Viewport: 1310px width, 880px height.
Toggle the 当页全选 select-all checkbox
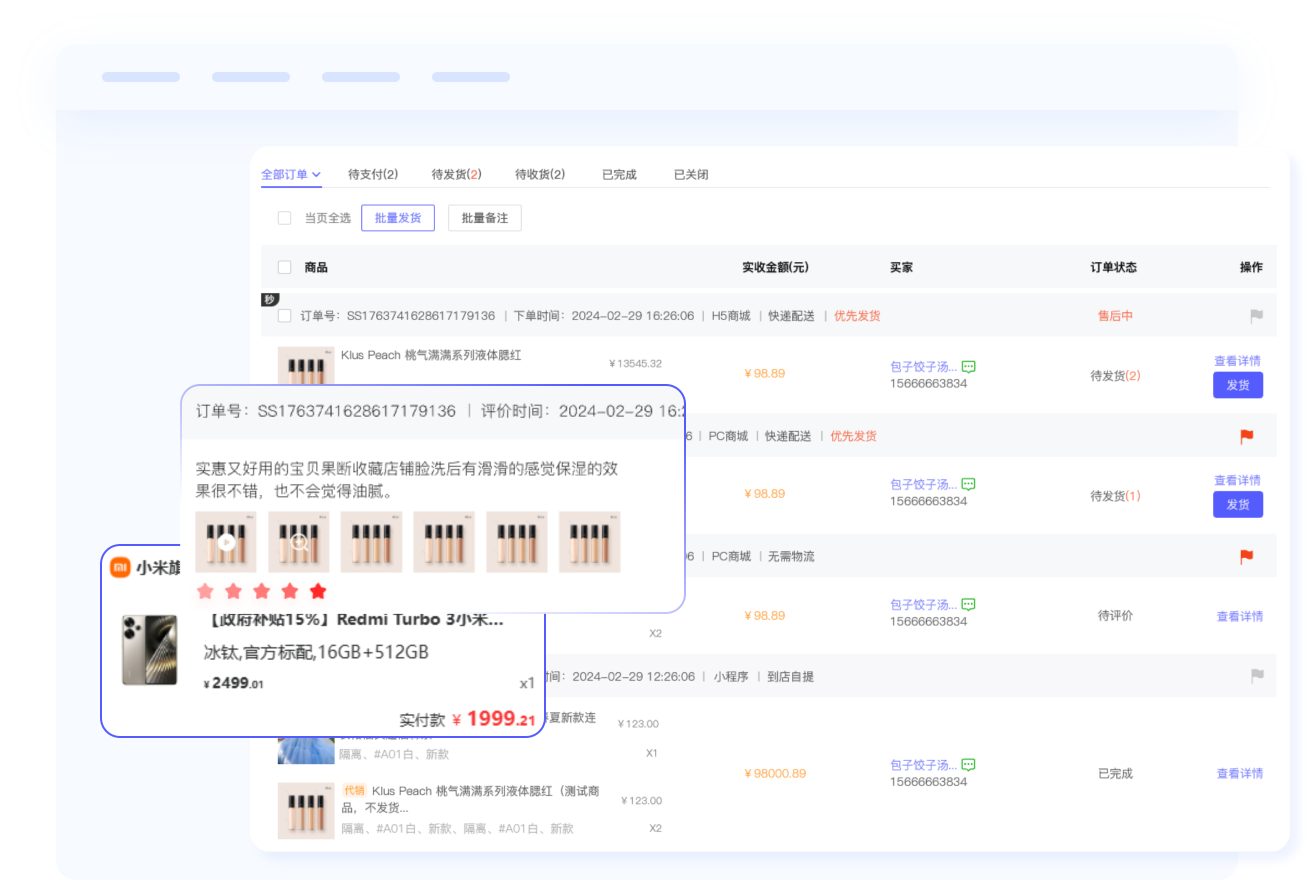tap(284, 218)
